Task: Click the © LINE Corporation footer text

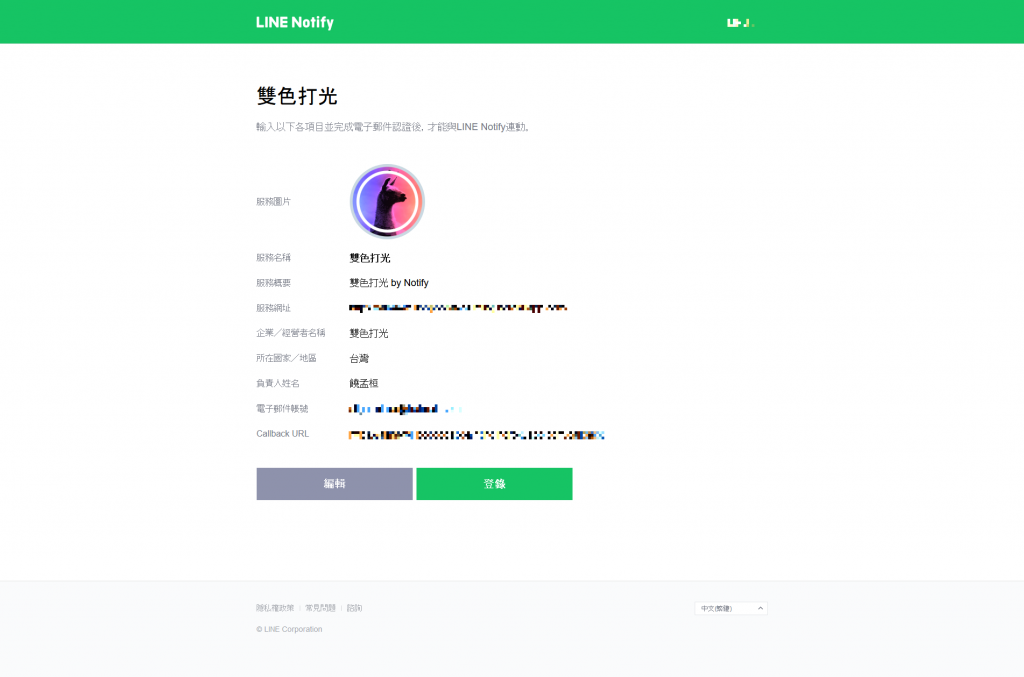Action: click(289, 629)
